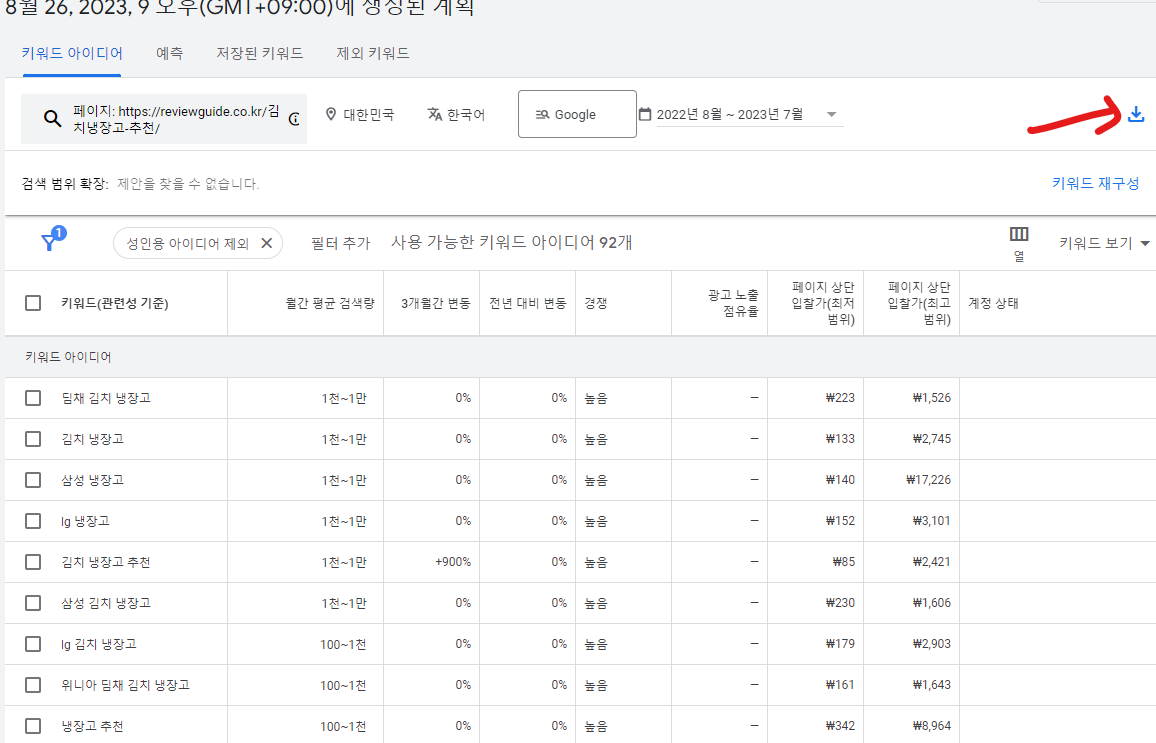Click the columns (열) icon

1019,235
